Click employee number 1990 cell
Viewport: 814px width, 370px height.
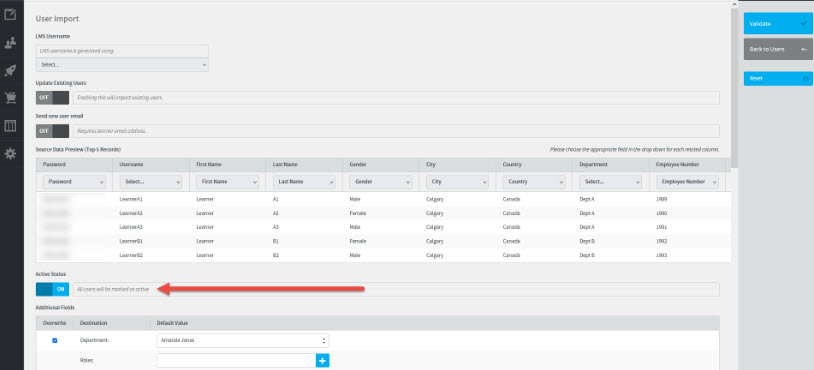click(x=661, y=213)
